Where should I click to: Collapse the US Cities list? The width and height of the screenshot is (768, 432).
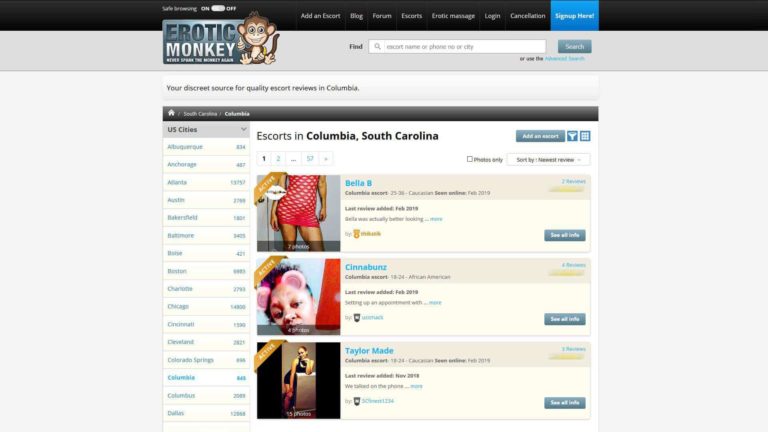point(243,129)
